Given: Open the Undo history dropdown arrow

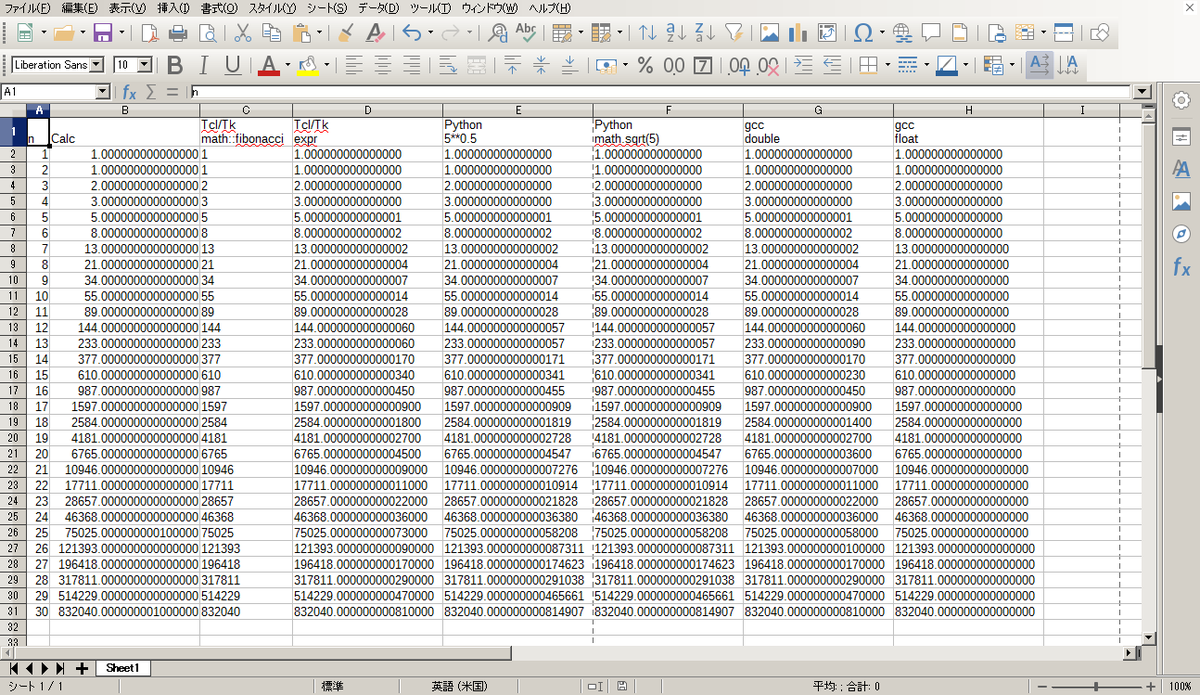Looking at the screenshot, I should click(x=430, y=33).
